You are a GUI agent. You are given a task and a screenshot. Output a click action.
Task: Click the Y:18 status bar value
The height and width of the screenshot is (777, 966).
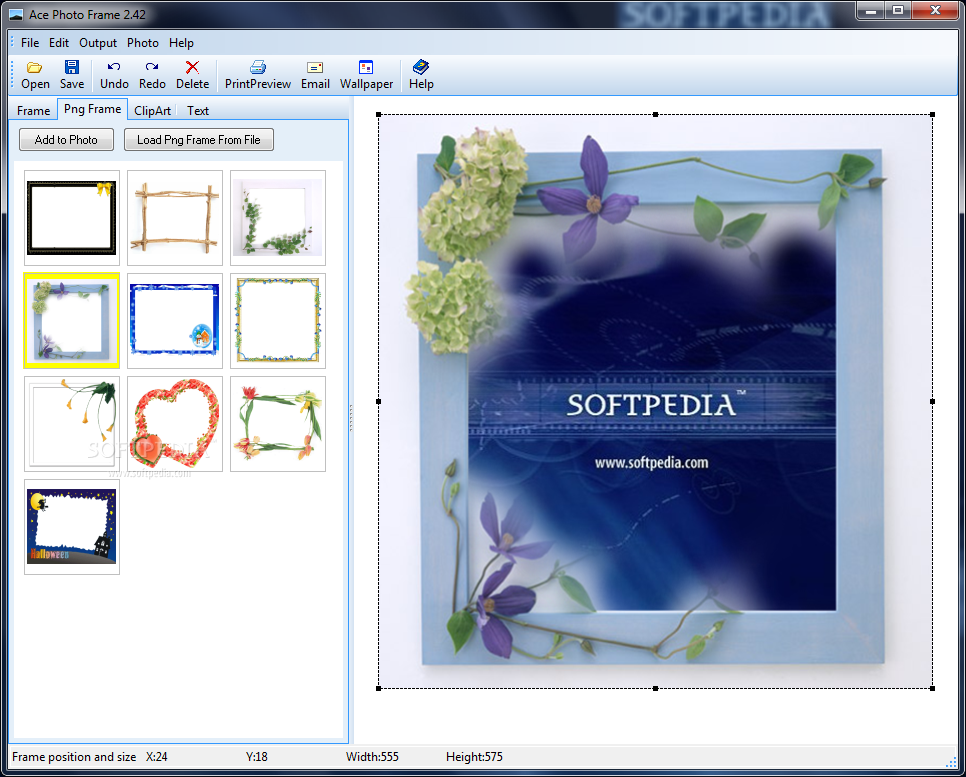pyautogui.click(x=256, y=757)
